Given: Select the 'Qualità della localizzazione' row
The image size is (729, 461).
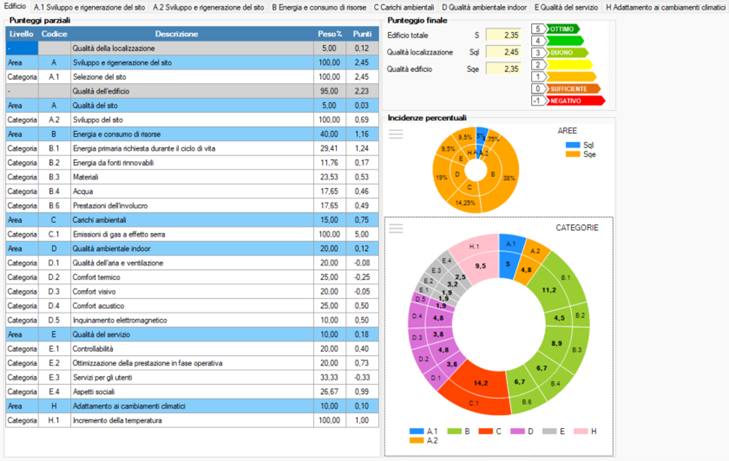Looking at the screenshot, I should (x=192, y=48).
